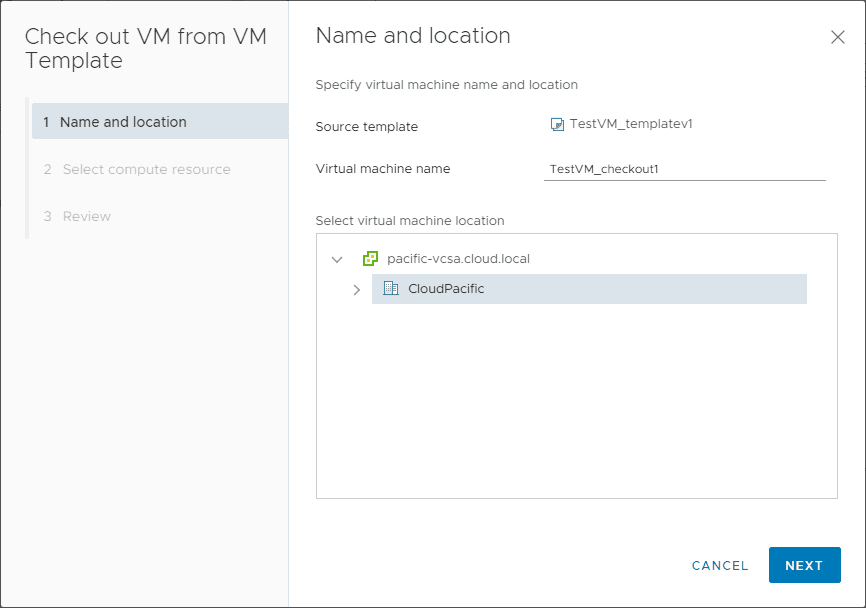The image size is (866, 608).
Task: Go to step 1 Name and location
Action: coord(123,122)
